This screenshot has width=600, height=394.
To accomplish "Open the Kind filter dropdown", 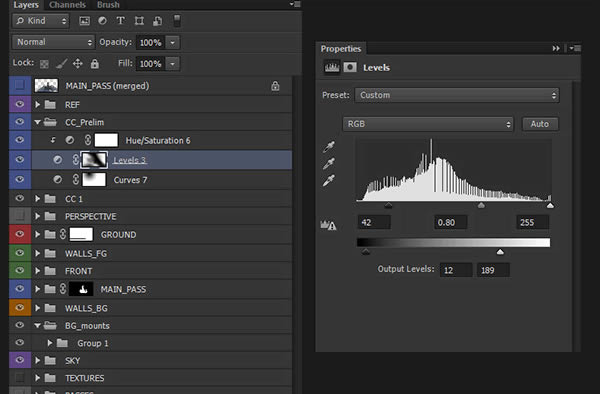I will pyautogui.click(x=41, y=21).
